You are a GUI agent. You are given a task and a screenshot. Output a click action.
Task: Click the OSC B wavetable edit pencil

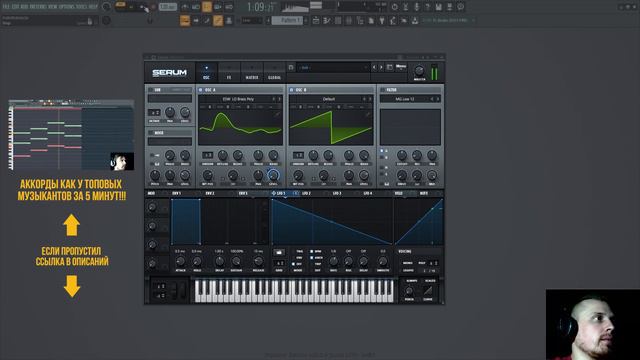pyautogui.click(x=368, y=115)
